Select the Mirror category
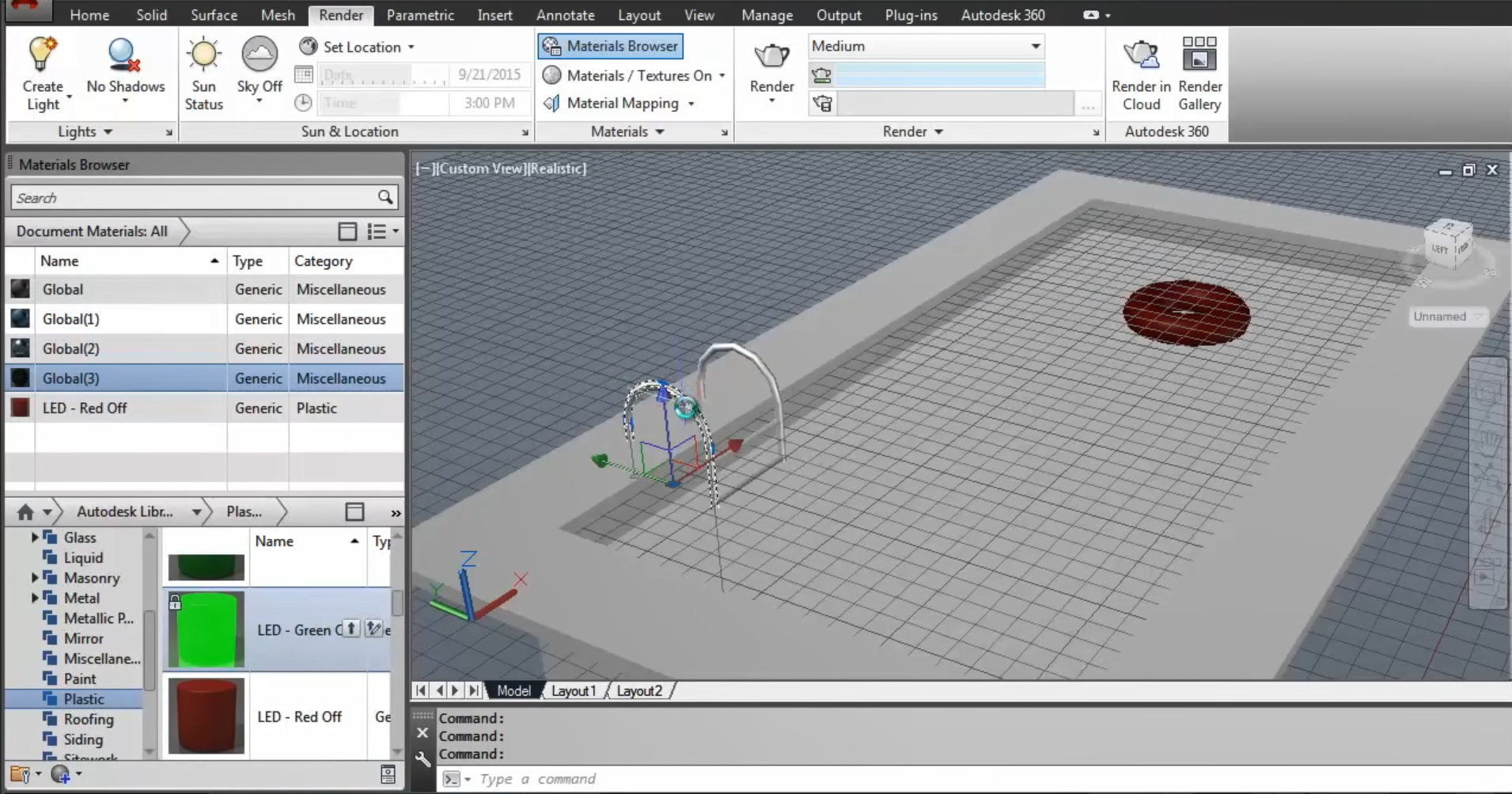 83,638
